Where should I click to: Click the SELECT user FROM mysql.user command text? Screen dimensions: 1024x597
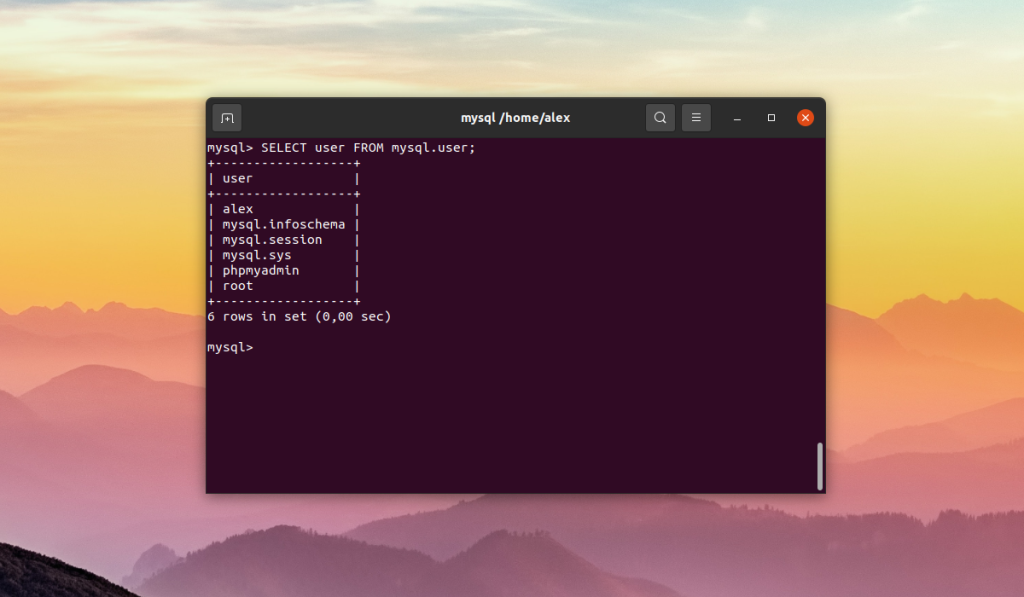[x=368, y=148]
